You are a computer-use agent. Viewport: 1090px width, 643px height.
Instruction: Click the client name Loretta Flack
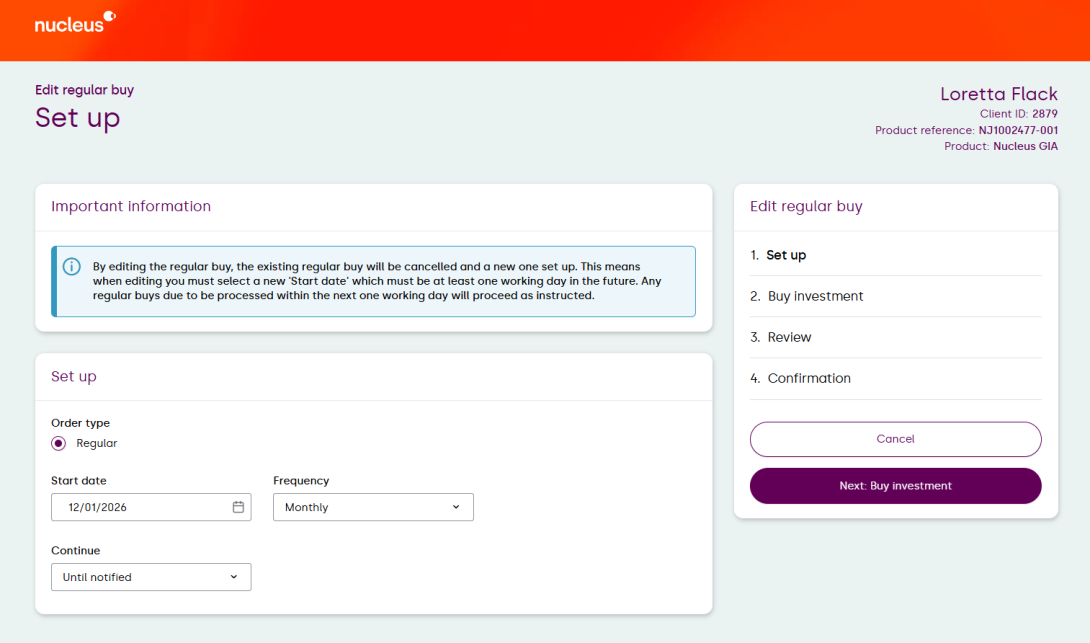point(998,94)
